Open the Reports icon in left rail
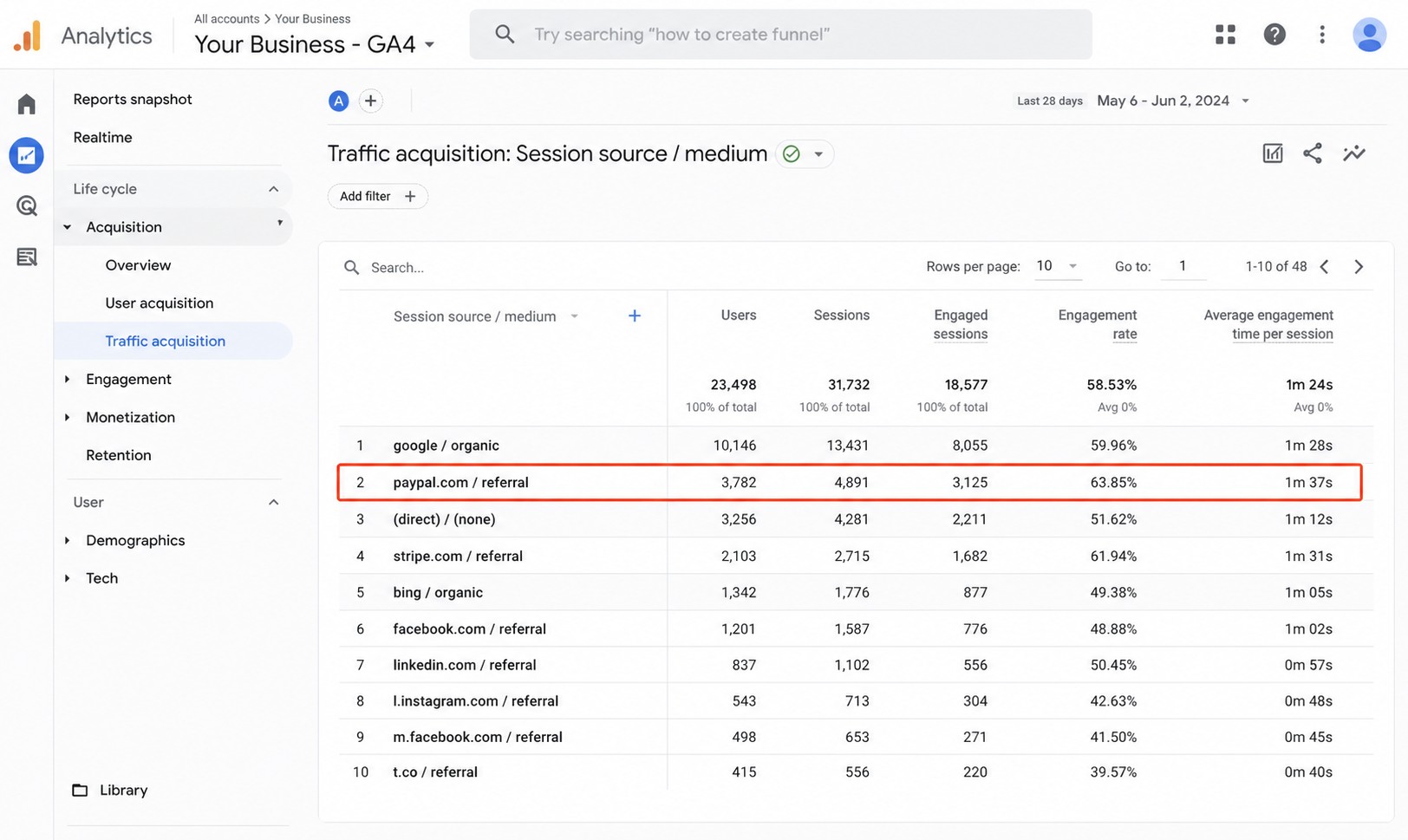This screenshot has height=840, width=1408. click(x=27, y=155)
